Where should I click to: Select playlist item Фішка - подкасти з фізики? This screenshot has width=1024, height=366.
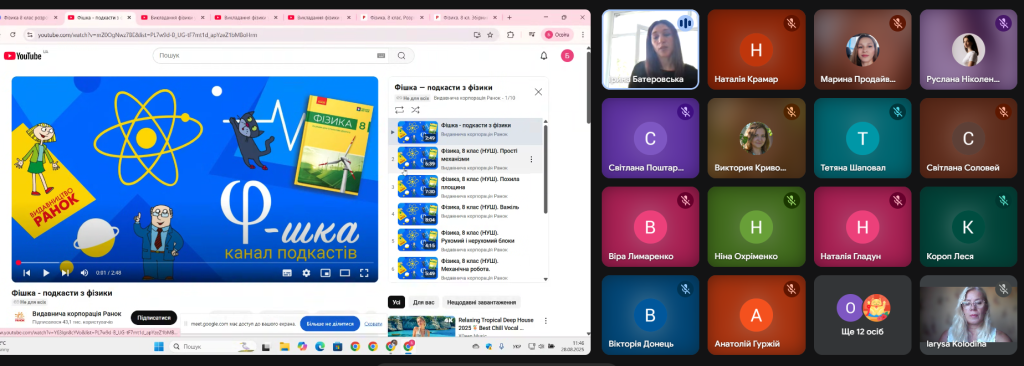pos(466,131)
